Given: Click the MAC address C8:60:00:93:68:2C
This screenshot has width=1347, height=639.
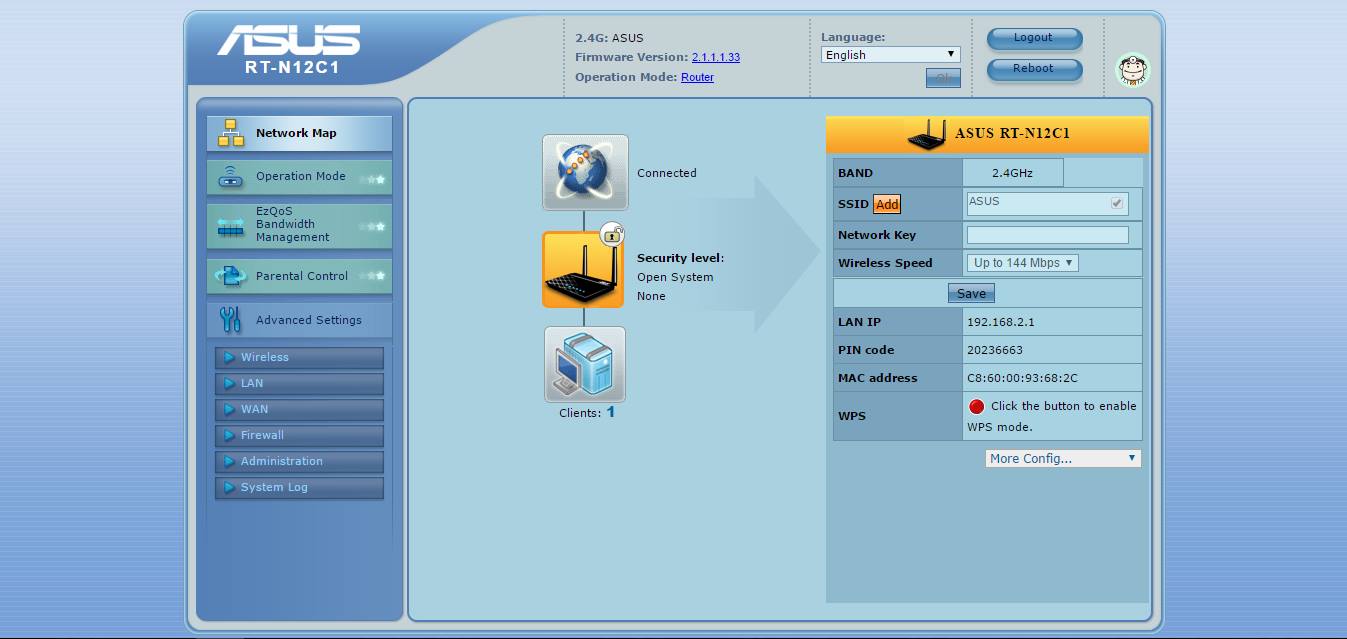Looking at the screenshot, I should 1022,378.
